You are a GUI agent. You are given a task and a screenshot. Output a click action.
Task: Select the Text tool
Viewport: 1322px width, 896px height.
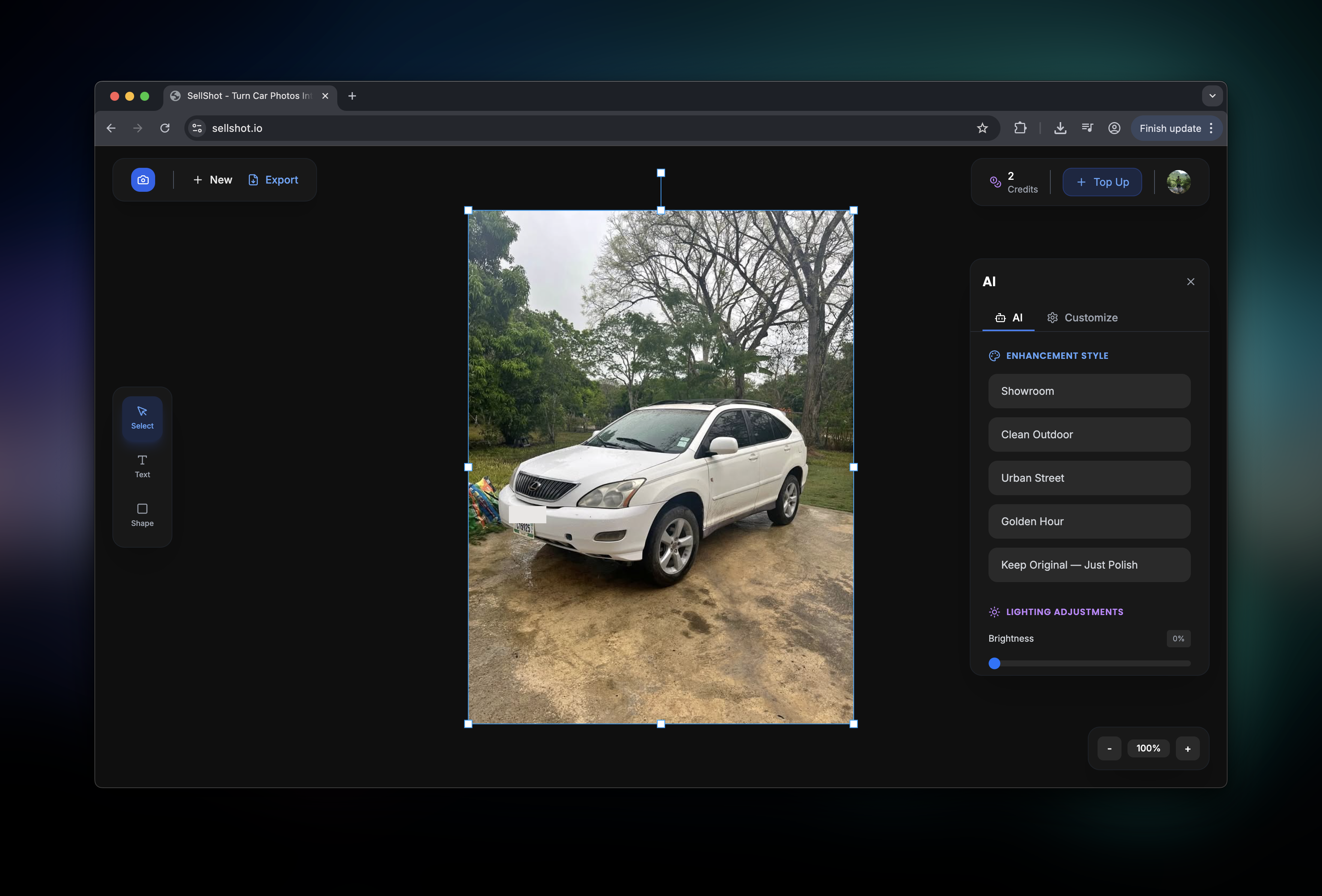coord(142,466)
